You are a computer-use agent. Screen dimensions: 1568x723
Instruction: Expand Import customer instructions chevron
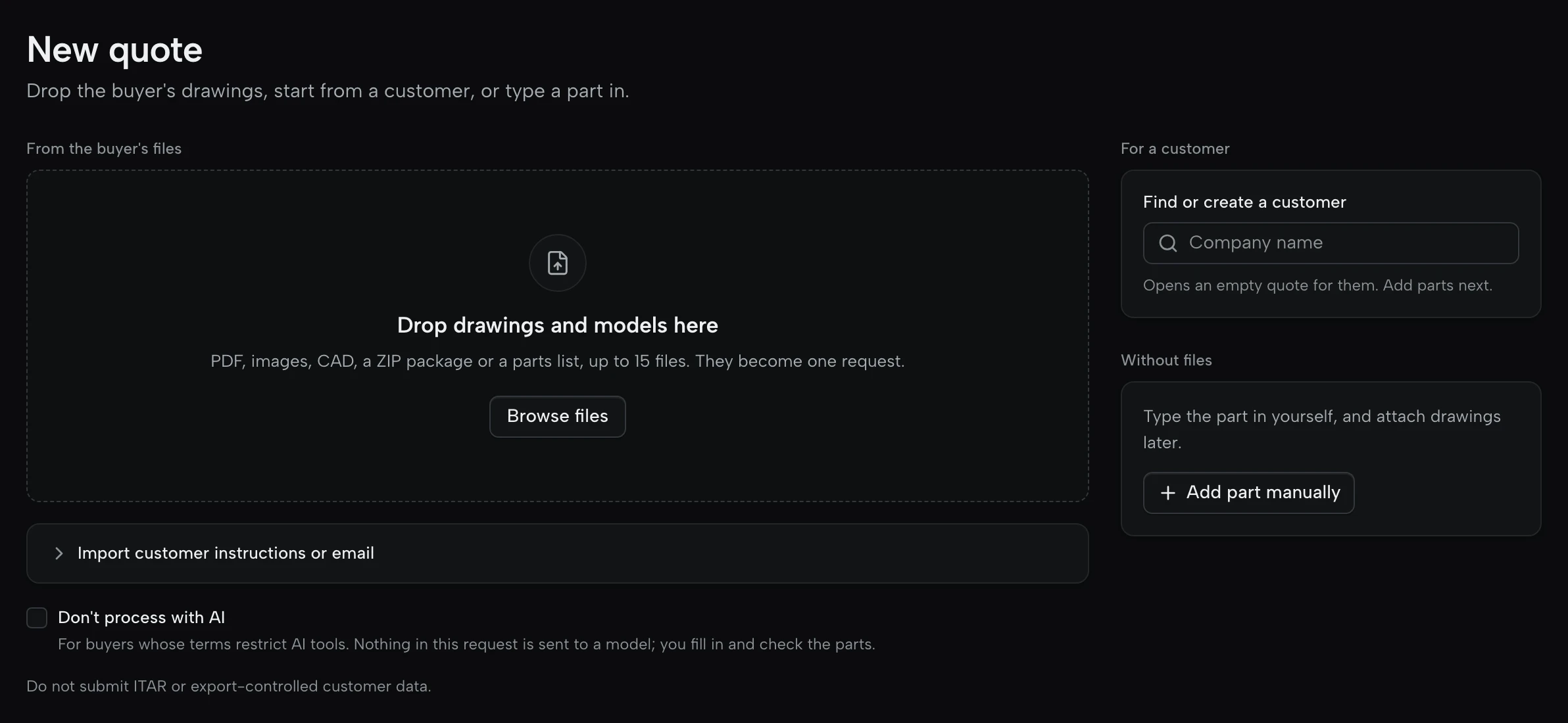(x=59, y=553)
